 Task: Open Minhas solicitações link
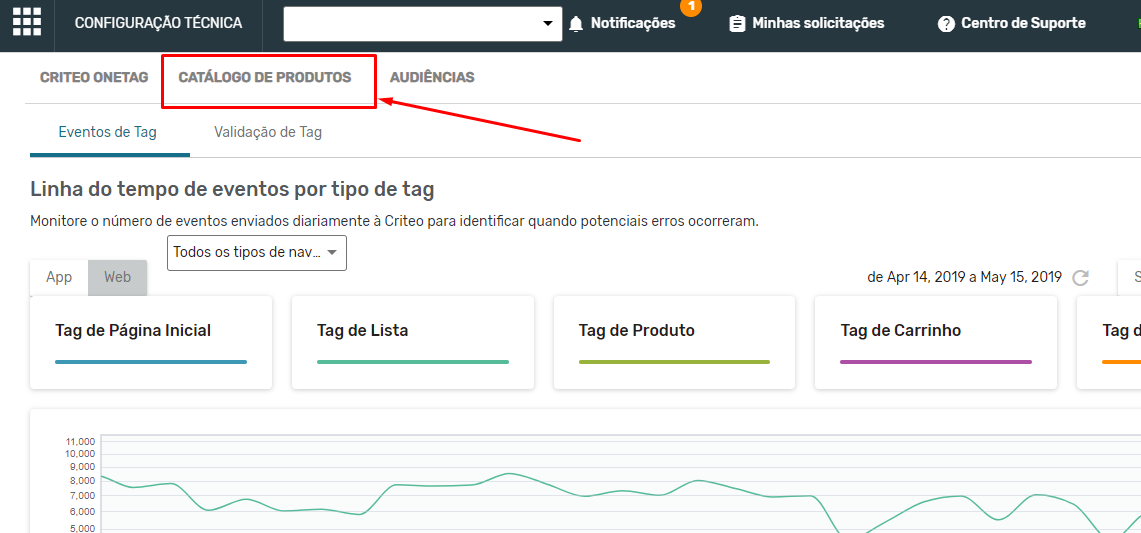(x=818, y=23)
